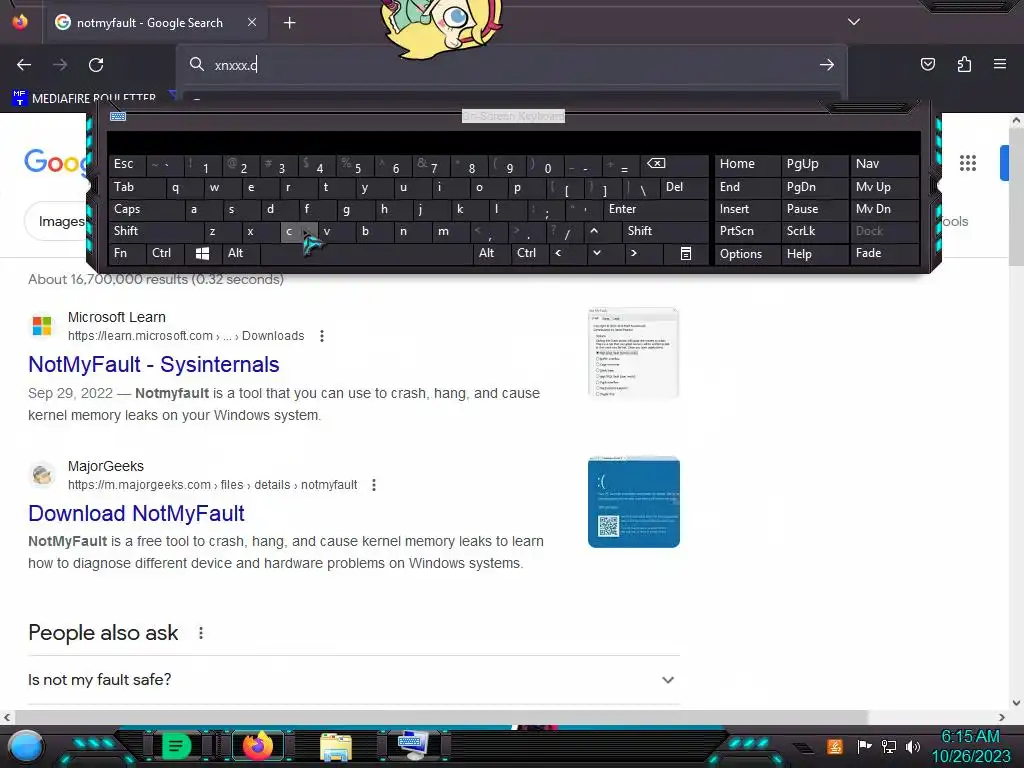This screenshot has width=1024, height=768.
Task: Click the on-screen keyboard title icon
Action: point(118,116)
